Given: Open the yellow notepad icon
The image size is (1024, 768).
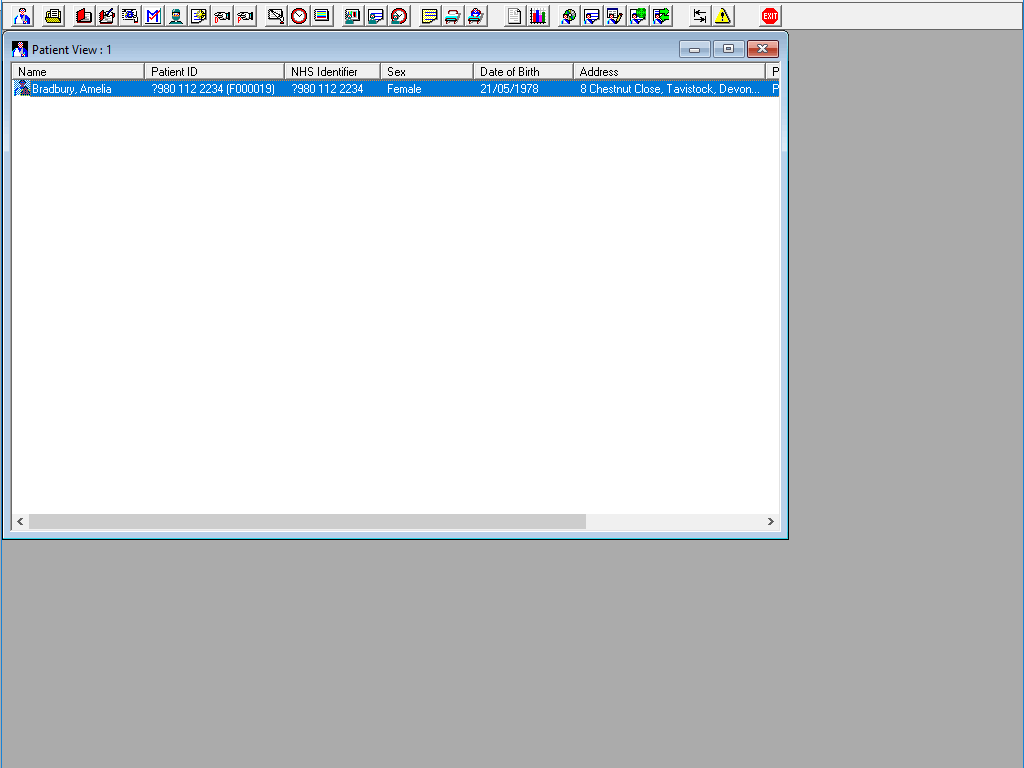Looking at the screenshot, I should [x=429, y=16].
